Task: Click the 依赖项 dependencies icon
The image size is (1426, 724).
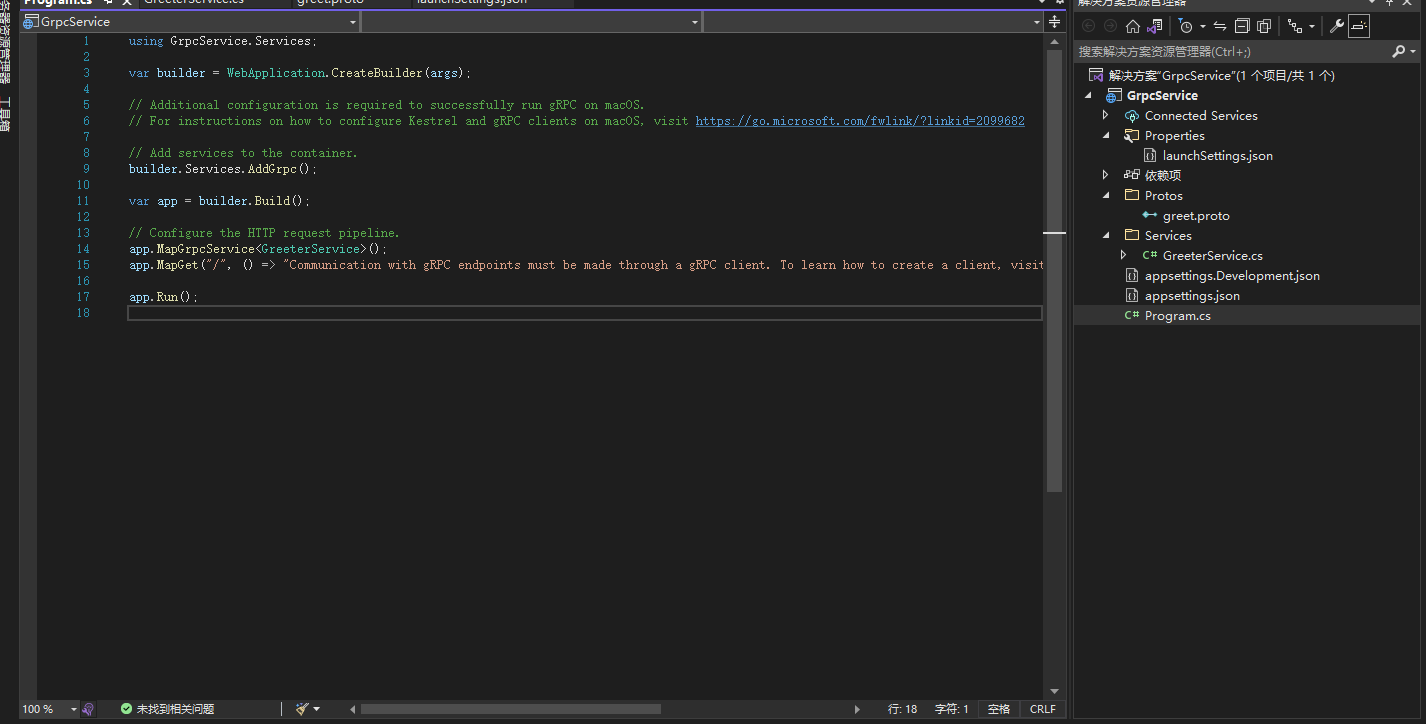Action: (x=1132, y=176)
